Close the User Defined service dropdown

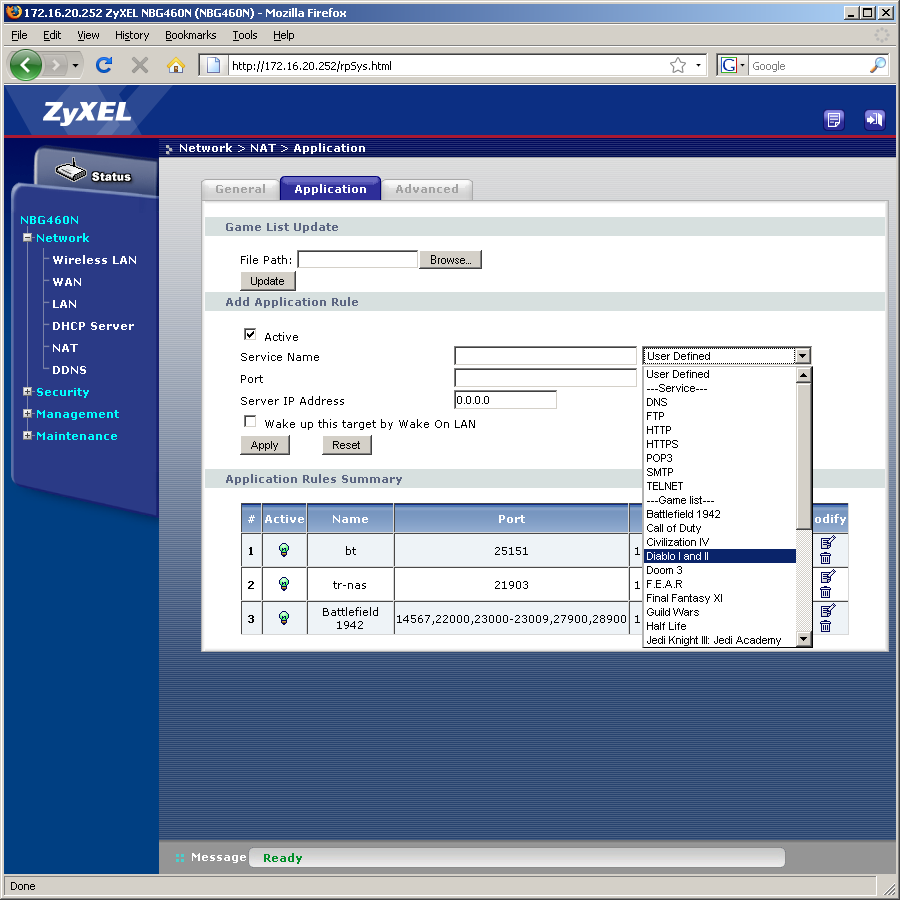tap(802, 356)
